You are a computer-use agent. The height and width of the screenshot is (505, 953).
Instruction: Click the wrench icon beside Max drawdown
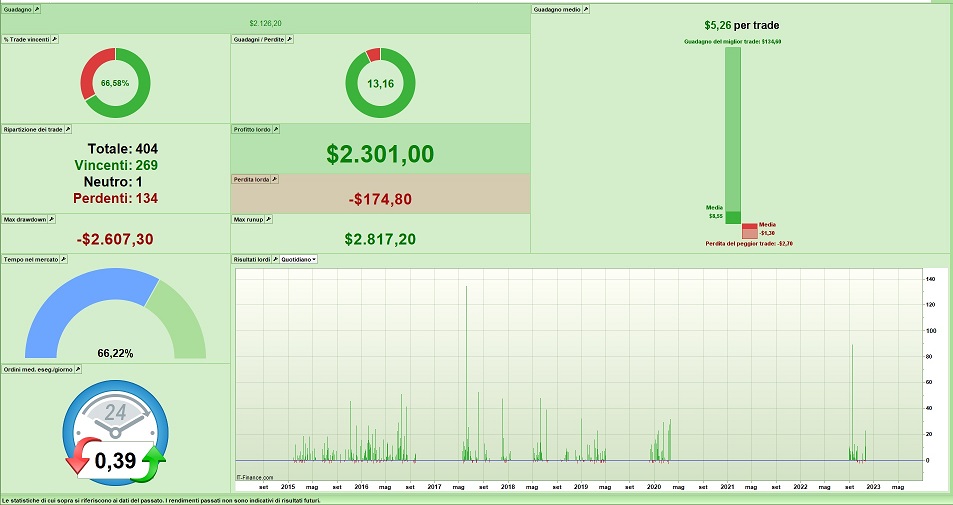point(51,219)
